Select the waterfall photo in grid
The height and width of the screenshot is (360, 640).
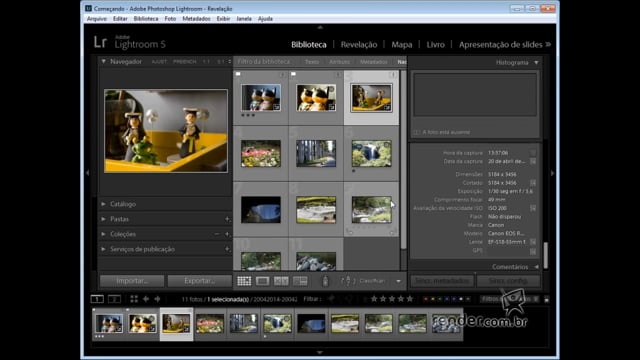pyautogui.click(x=371, y=153)
